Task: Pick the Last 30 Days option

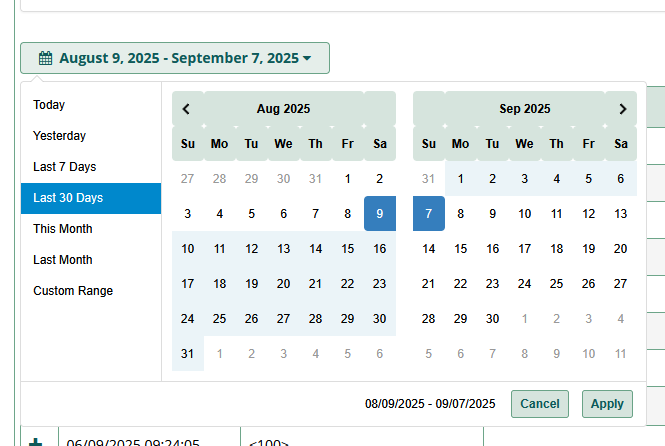Action: point(68,198)
